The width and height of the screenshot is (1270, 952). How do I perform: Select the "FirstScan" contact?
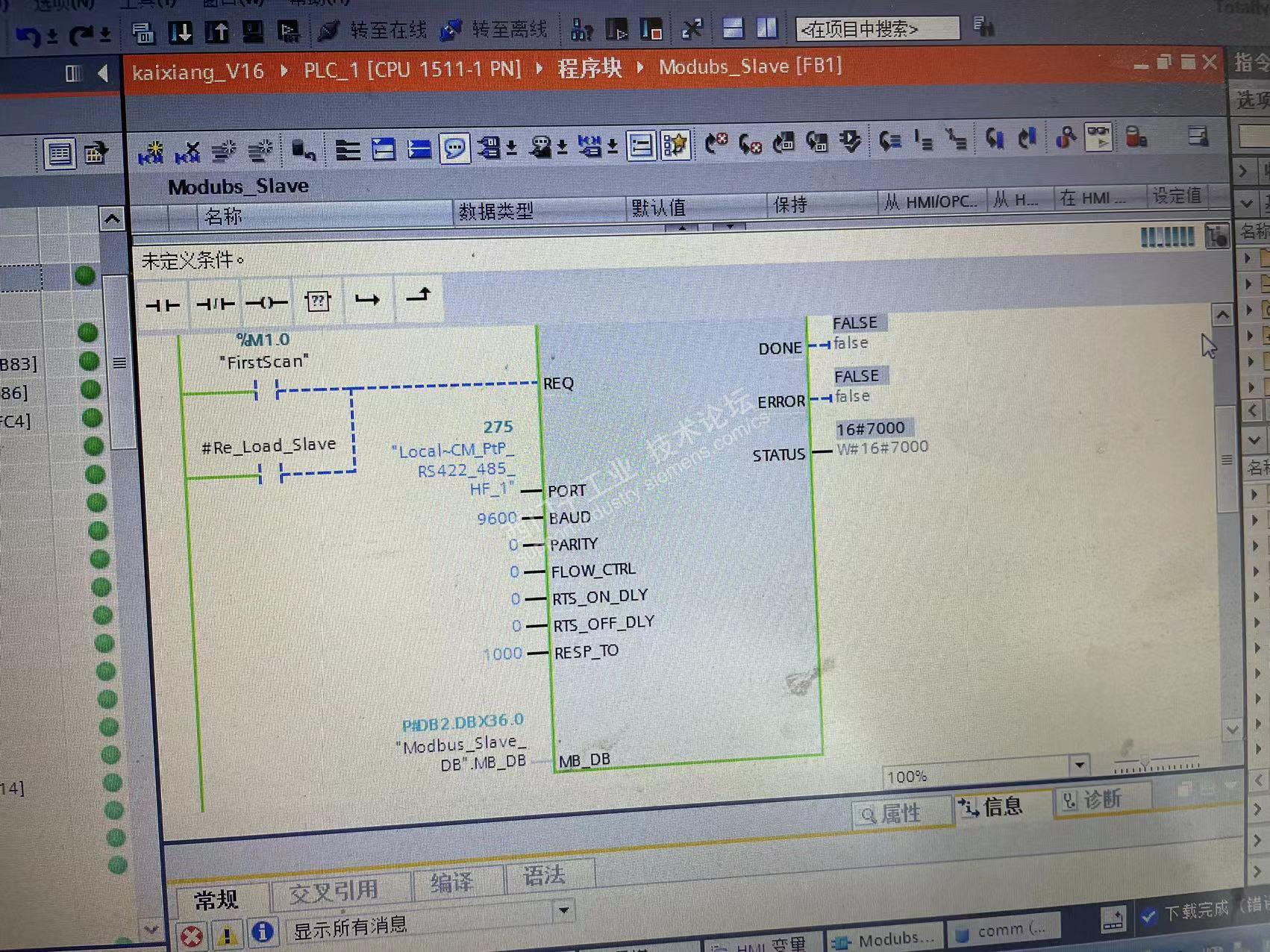click(266, 390)
